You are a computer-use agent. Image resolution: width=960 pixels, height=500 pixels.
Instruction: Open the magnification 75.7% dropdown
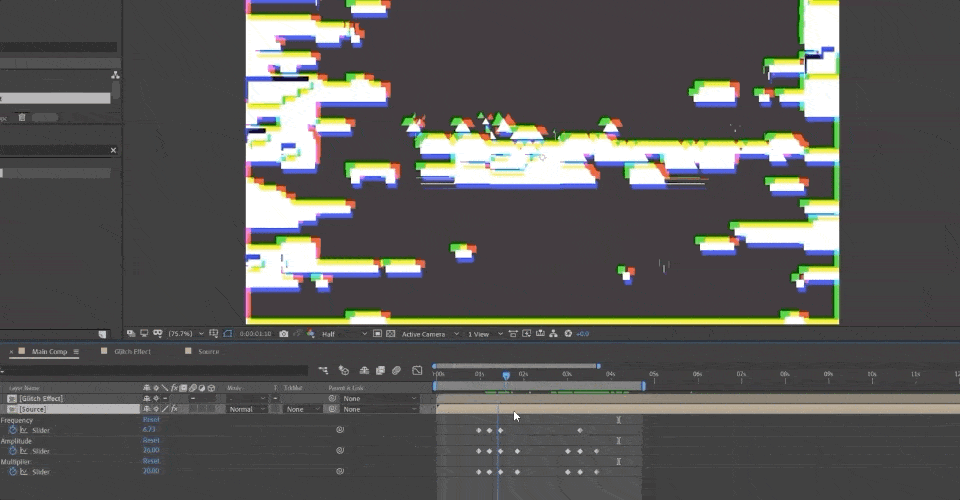[x=186, y=334]
